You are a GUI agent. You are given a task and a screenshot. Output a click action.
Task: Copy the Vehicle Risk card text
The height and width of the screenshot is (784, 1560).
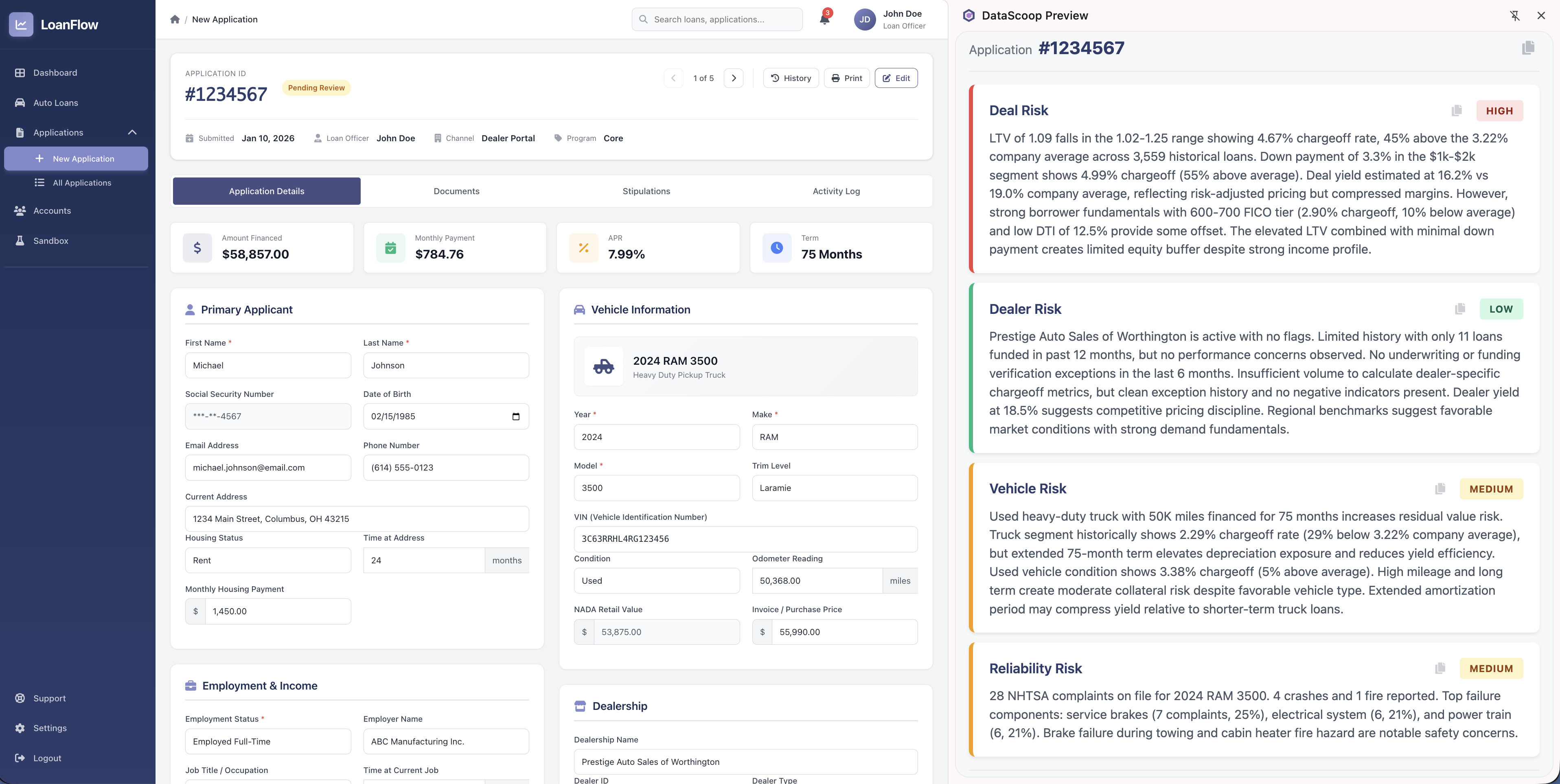click(x=1440, y=488)
